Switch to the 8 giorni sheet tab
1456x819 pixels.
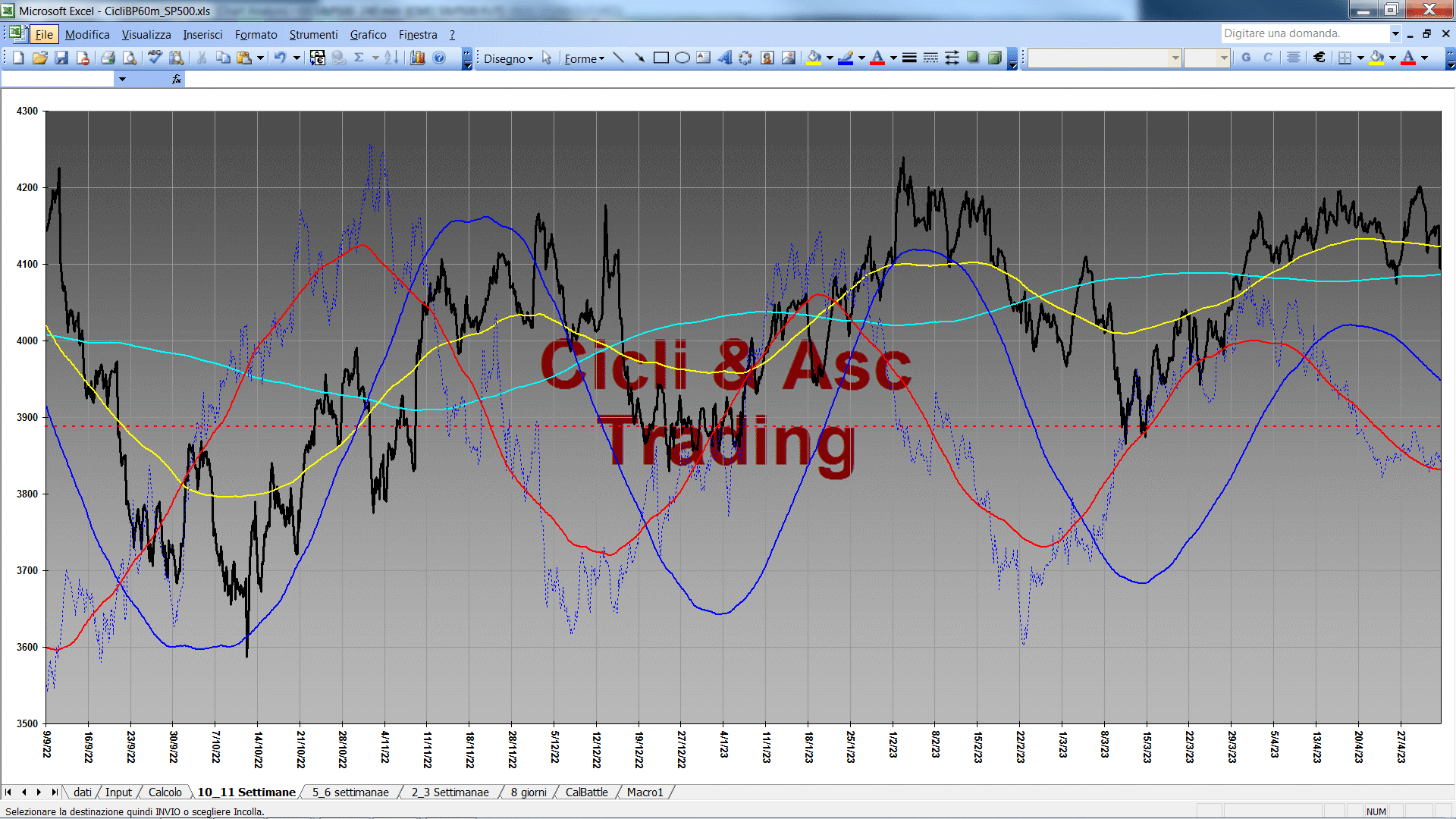pos(529,792)
